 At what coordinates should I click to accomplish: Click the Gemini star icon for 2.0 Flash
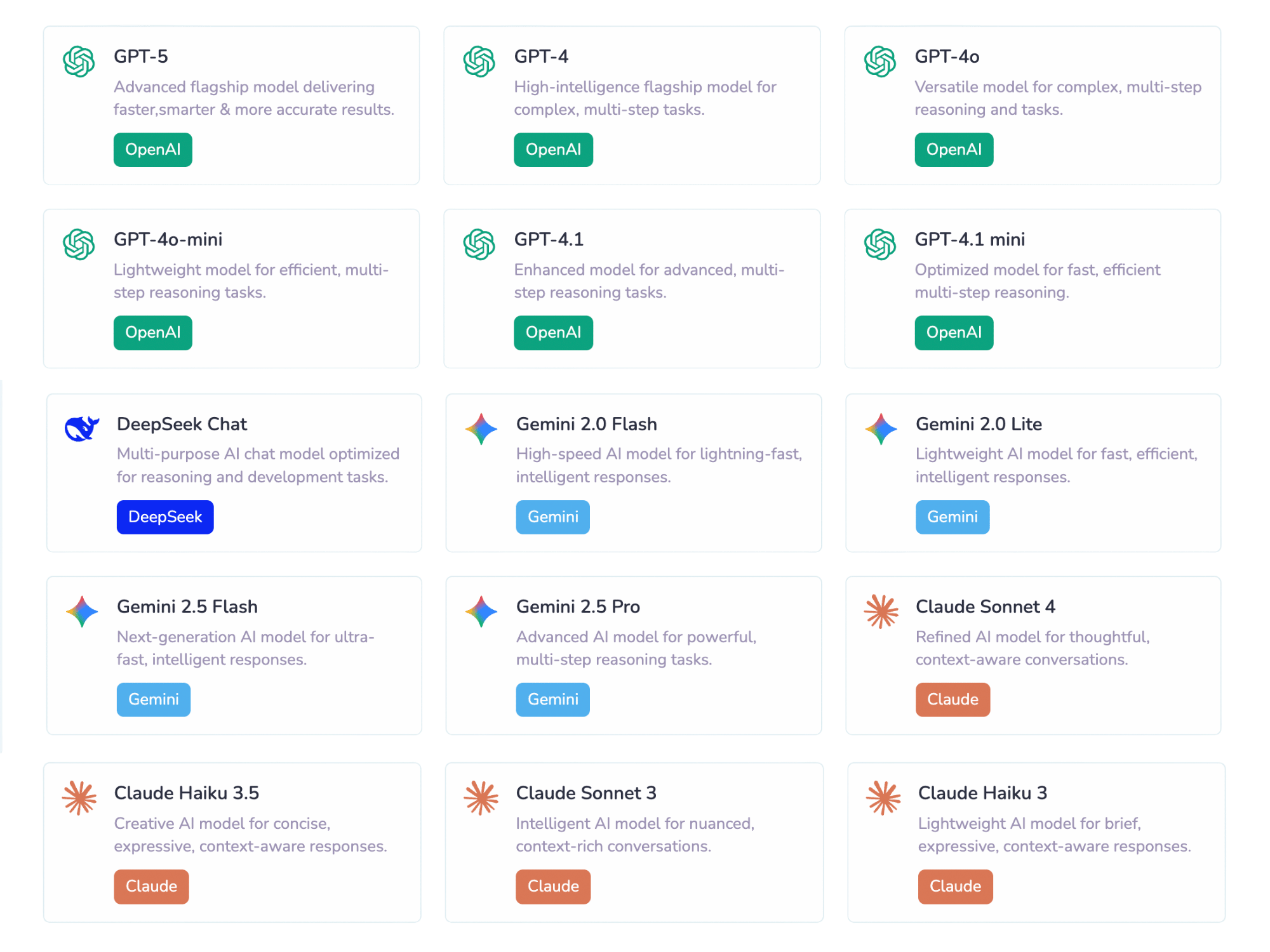pos(481,429)
